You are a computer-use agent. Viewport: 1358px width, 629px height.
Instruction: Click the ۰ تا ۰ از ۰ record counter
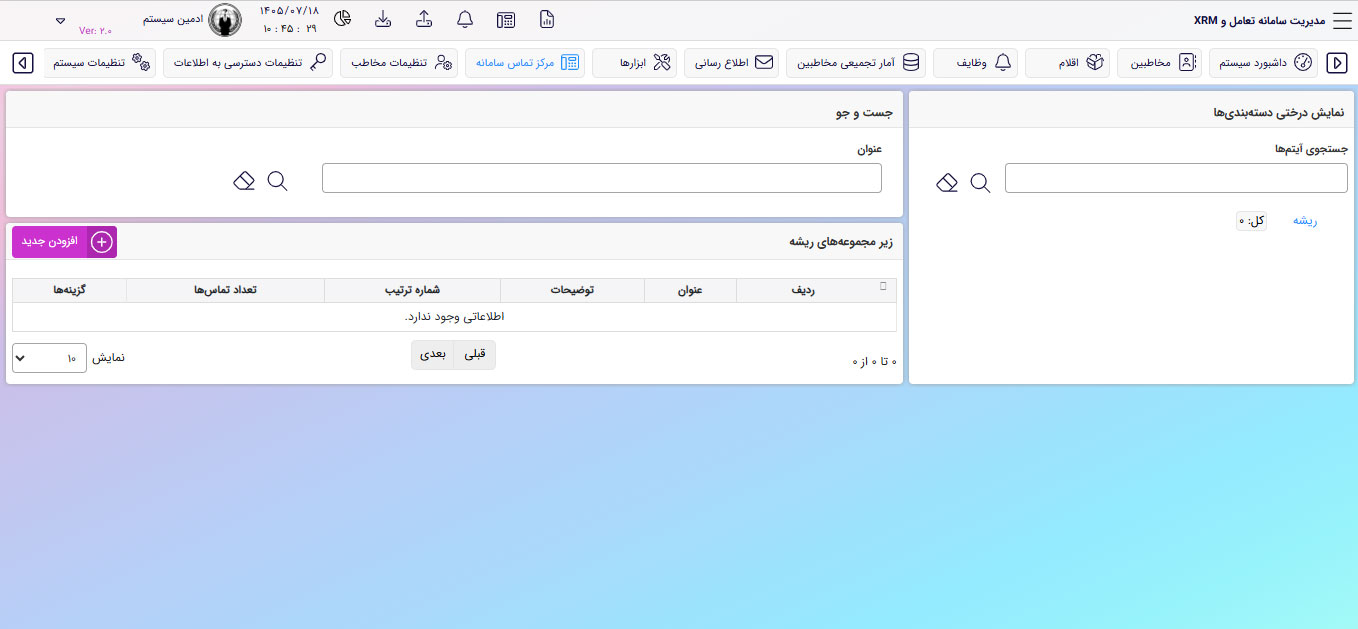pyautogui.click(x=874, y=361)
